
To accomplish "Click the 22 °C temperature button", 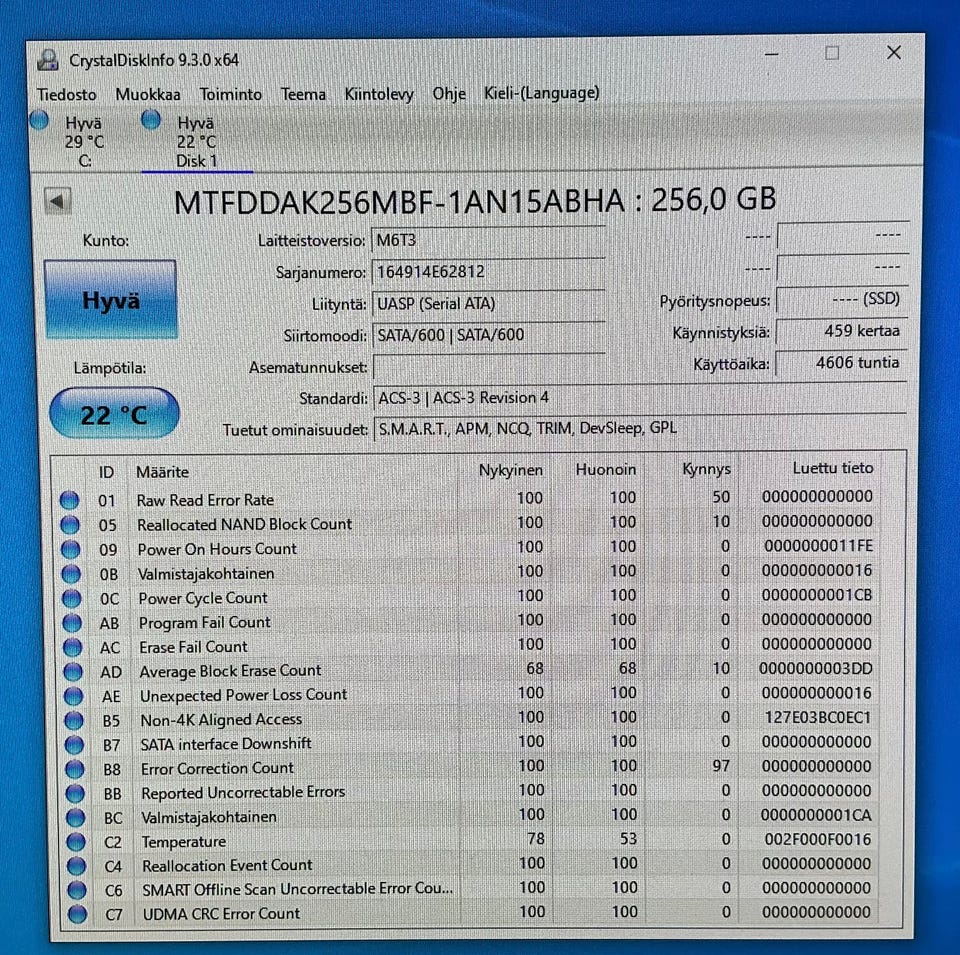I will tap(114, 414).
